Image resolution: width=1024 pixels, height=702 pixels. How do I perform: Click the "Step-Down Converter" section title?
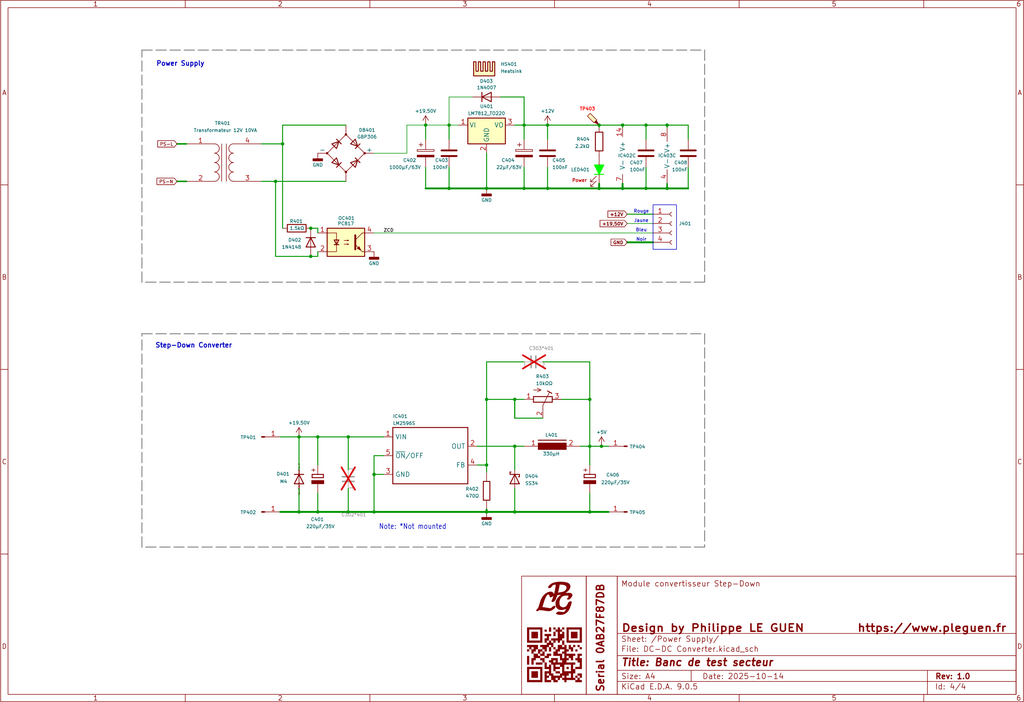point(193,345)
